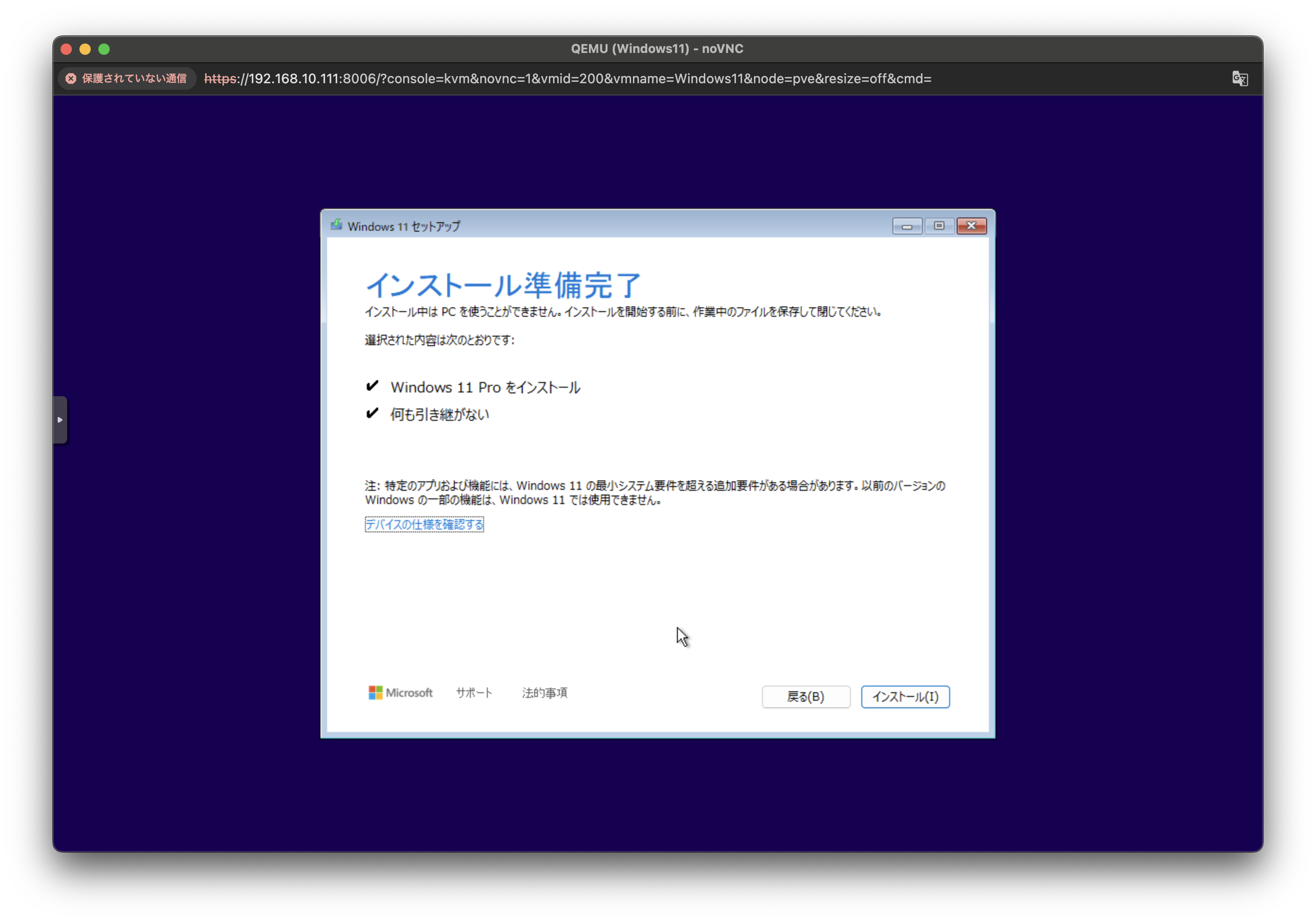Open the サポート link
Viewport: 1316px width, 922px height.
(x=474, y=693)
